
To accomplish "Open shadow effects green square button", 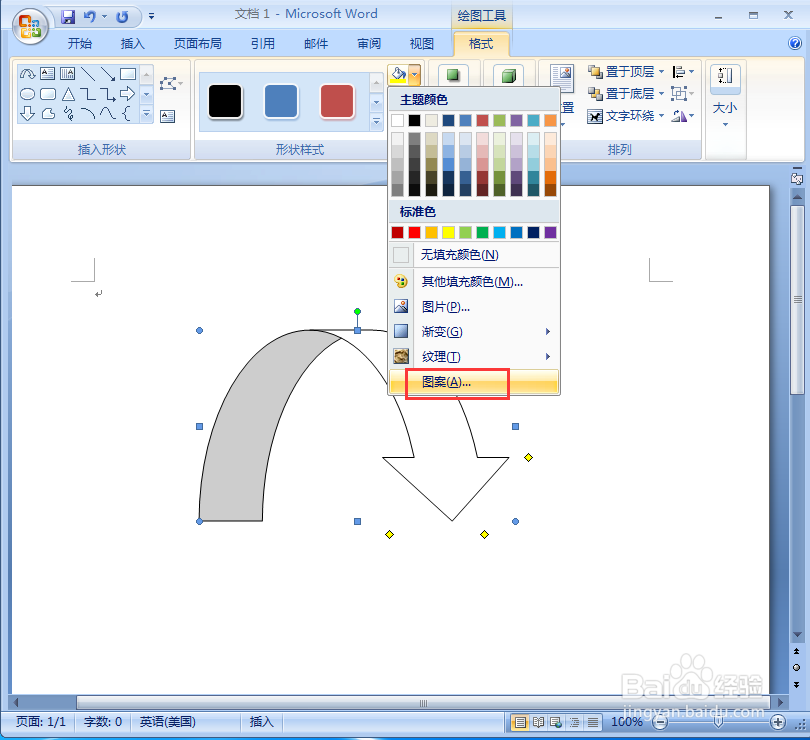I will coord(453,75).
